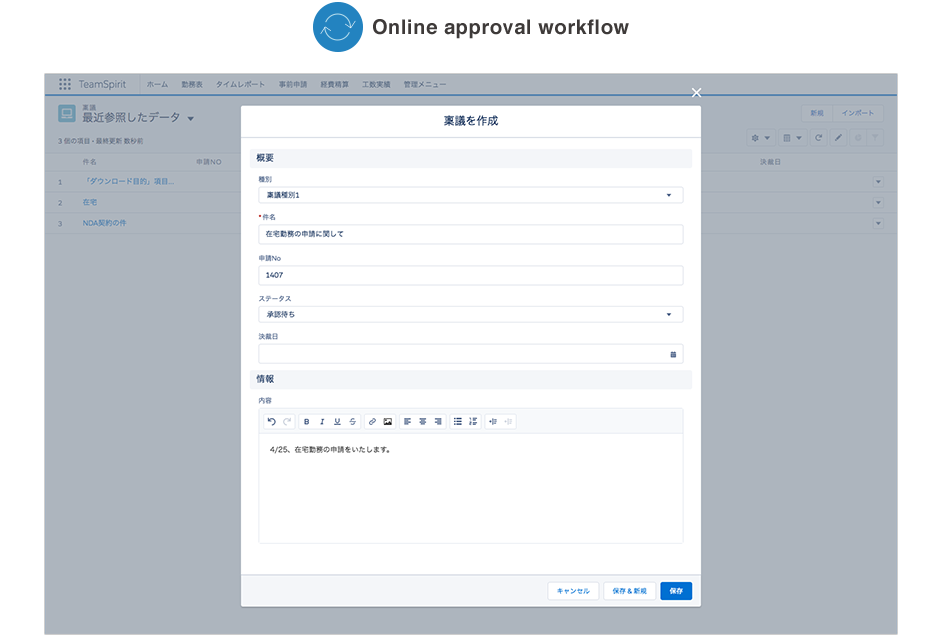Open the calendar picker for 決裁日

pos(673,354)
